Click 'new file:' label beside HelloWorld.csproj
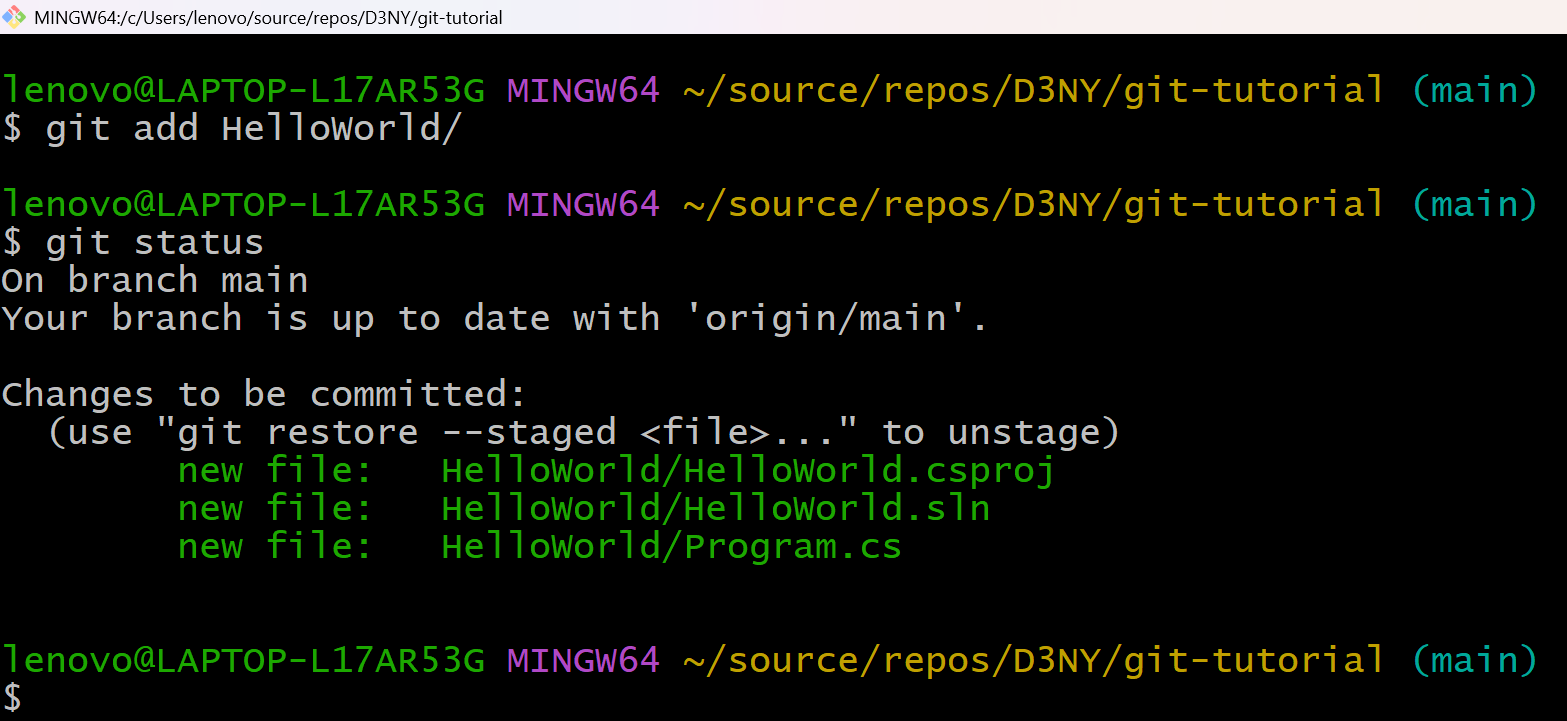The height and width of the screenshot is (721, 1567). coord(275,471)
